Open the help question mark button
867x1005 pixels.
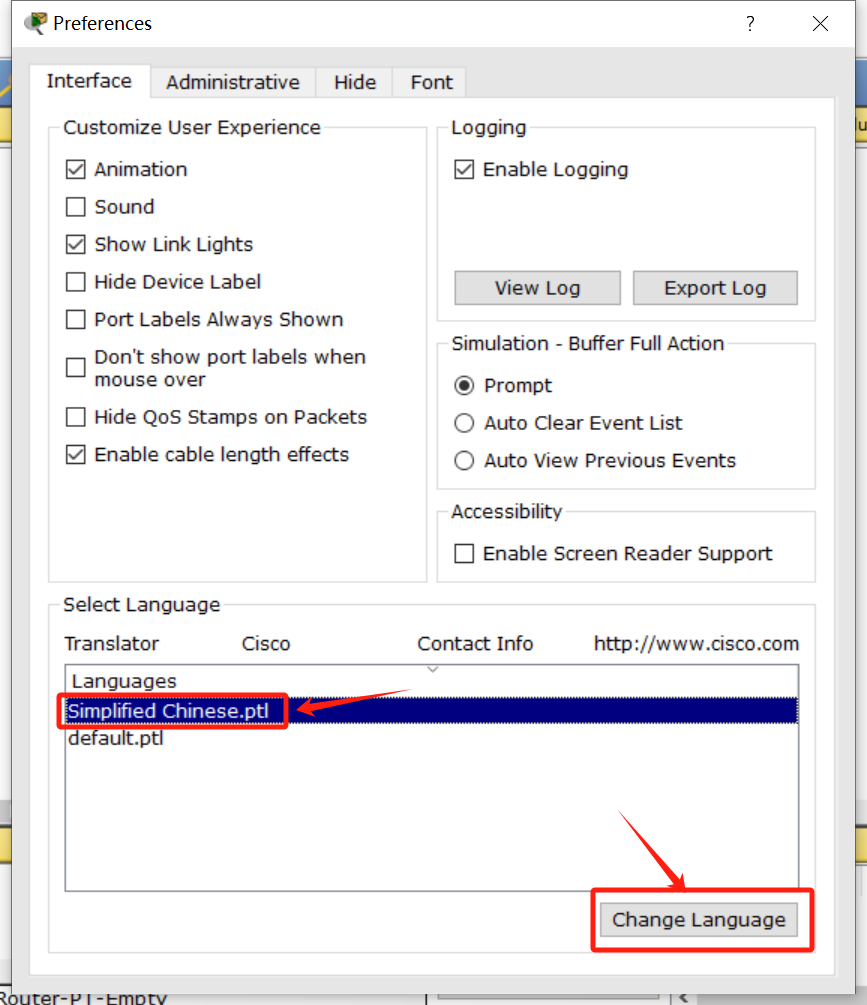coord(750,24)
